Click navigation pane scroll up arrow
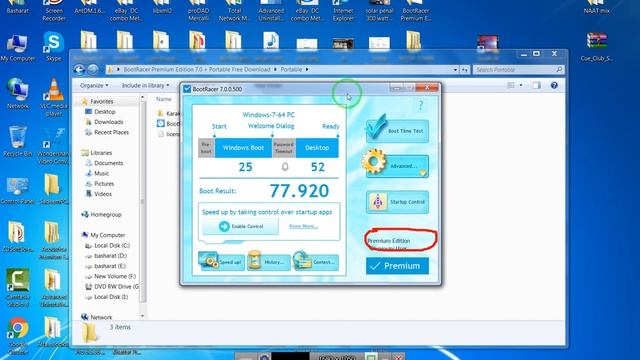Screen dimensions: 640x360 (x=142, y=98)
